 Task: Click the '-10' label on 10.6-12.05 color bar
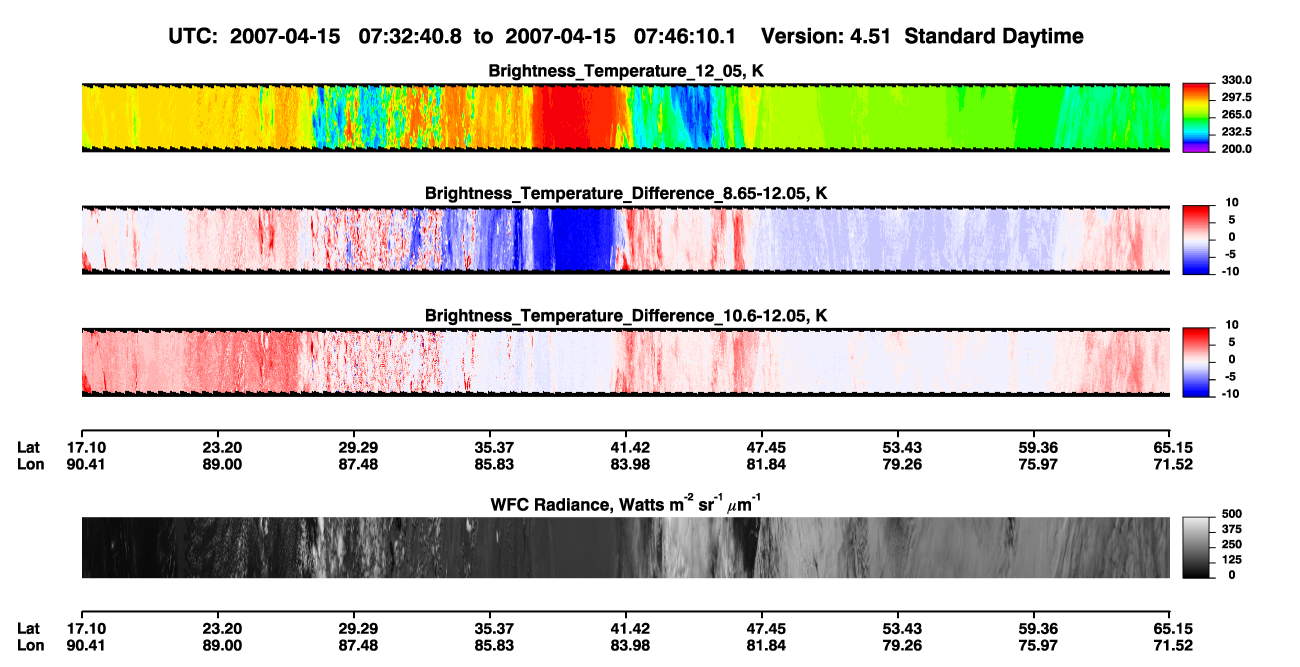1231,393
